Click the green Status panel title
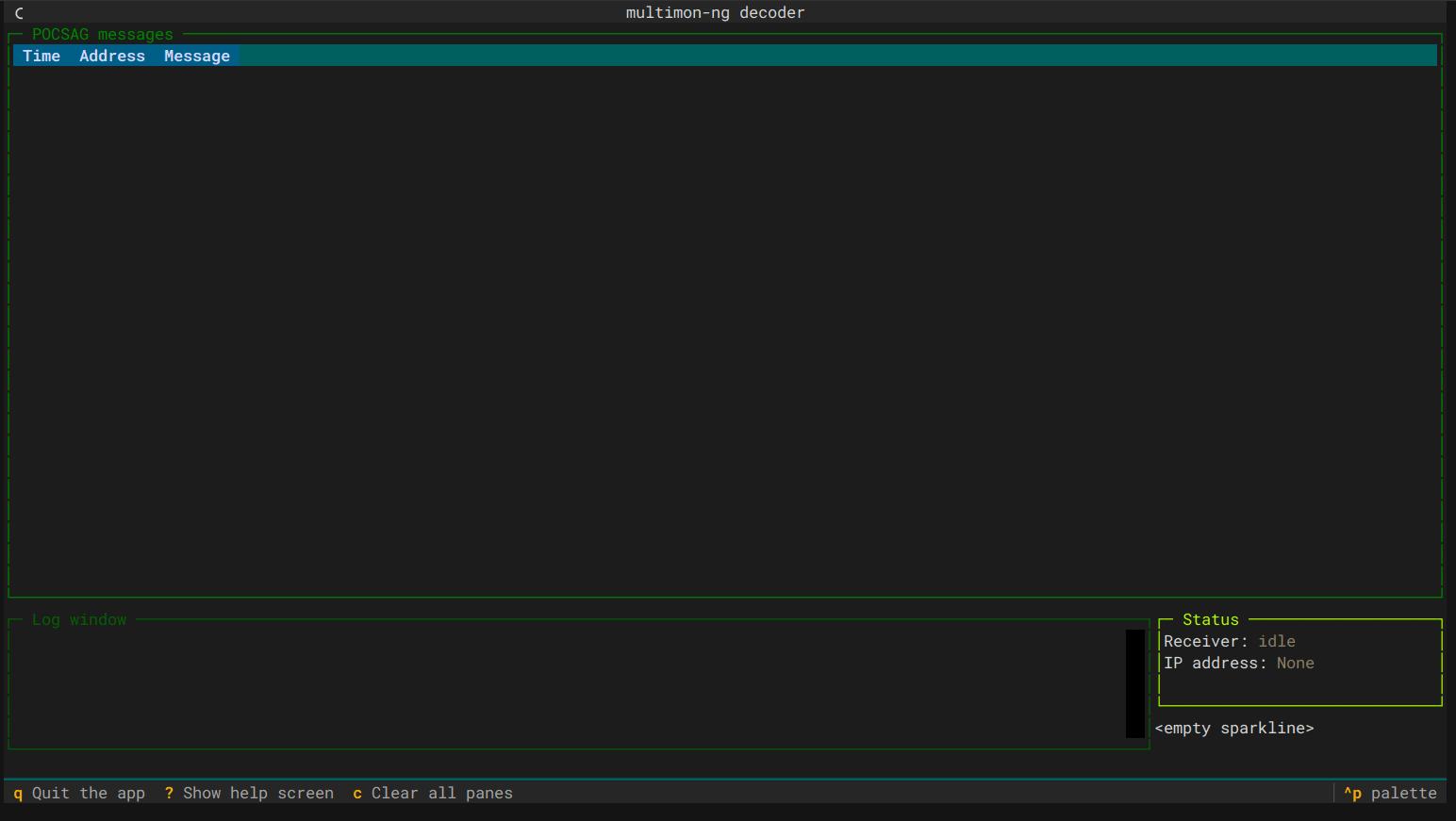 point(1210,619)
